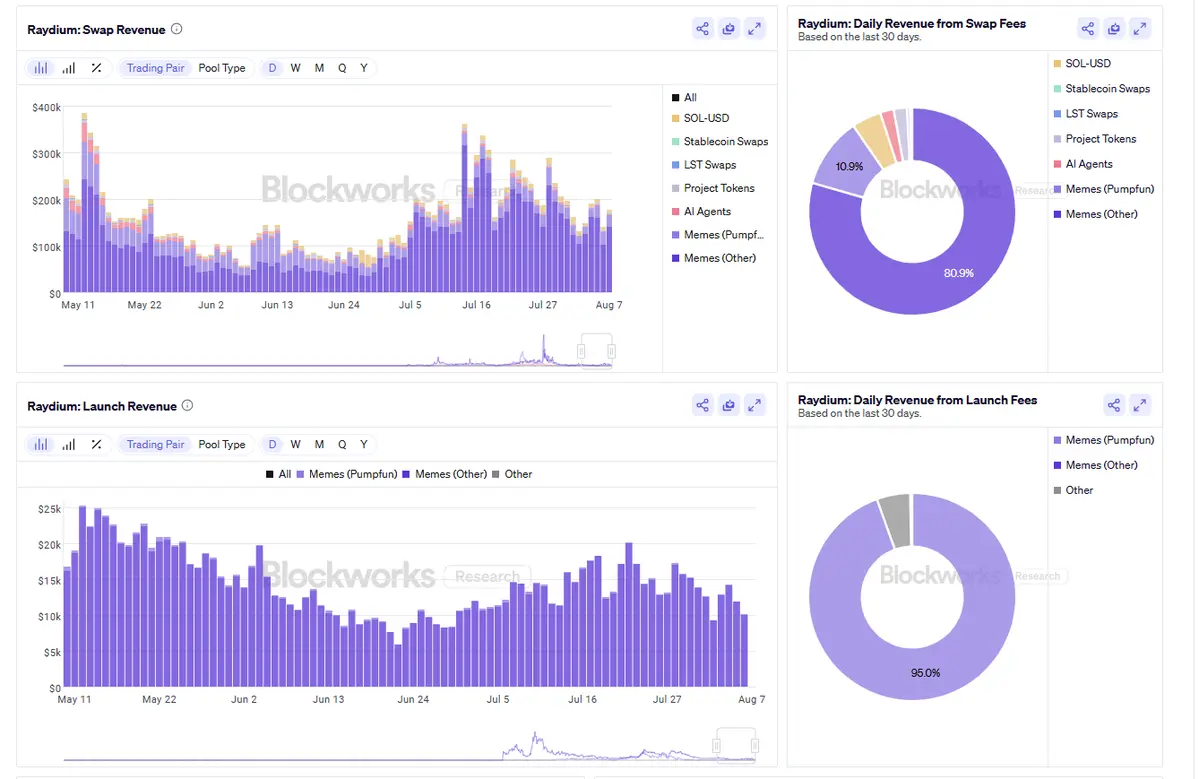
Task: Set Launch Revenue interval to D (daily)
Action: click(272, 444)
